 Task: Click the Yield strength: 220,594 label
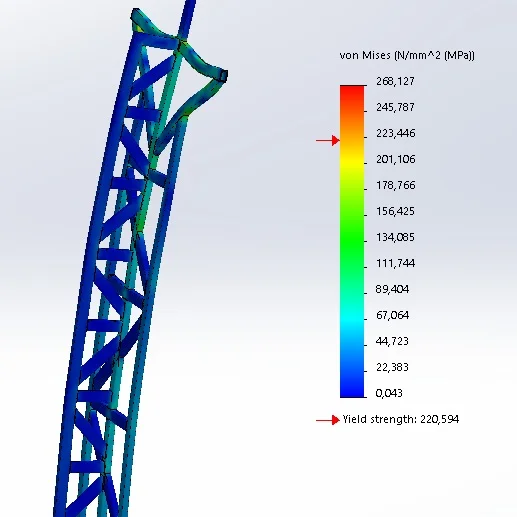(401, 419)
